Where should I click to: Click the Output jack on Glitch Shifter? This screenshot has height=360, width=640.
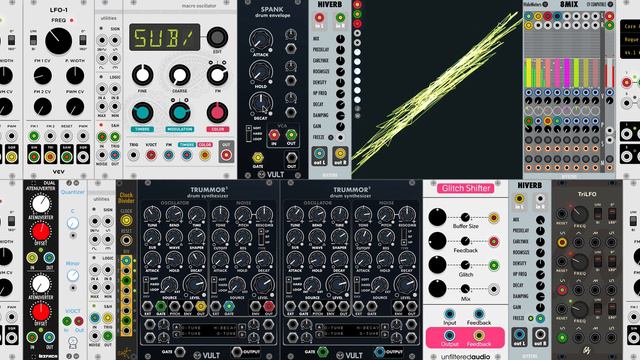(x=449, y=335)
